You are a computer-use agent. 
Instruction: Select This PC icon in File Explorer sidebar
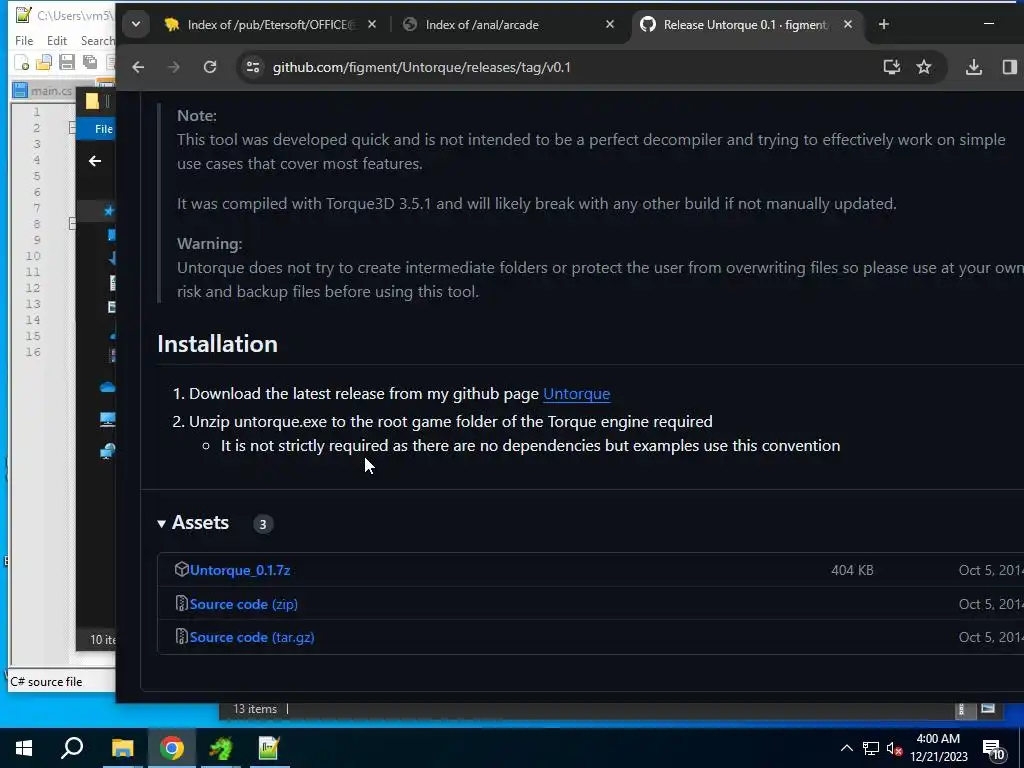pos(108,419)
